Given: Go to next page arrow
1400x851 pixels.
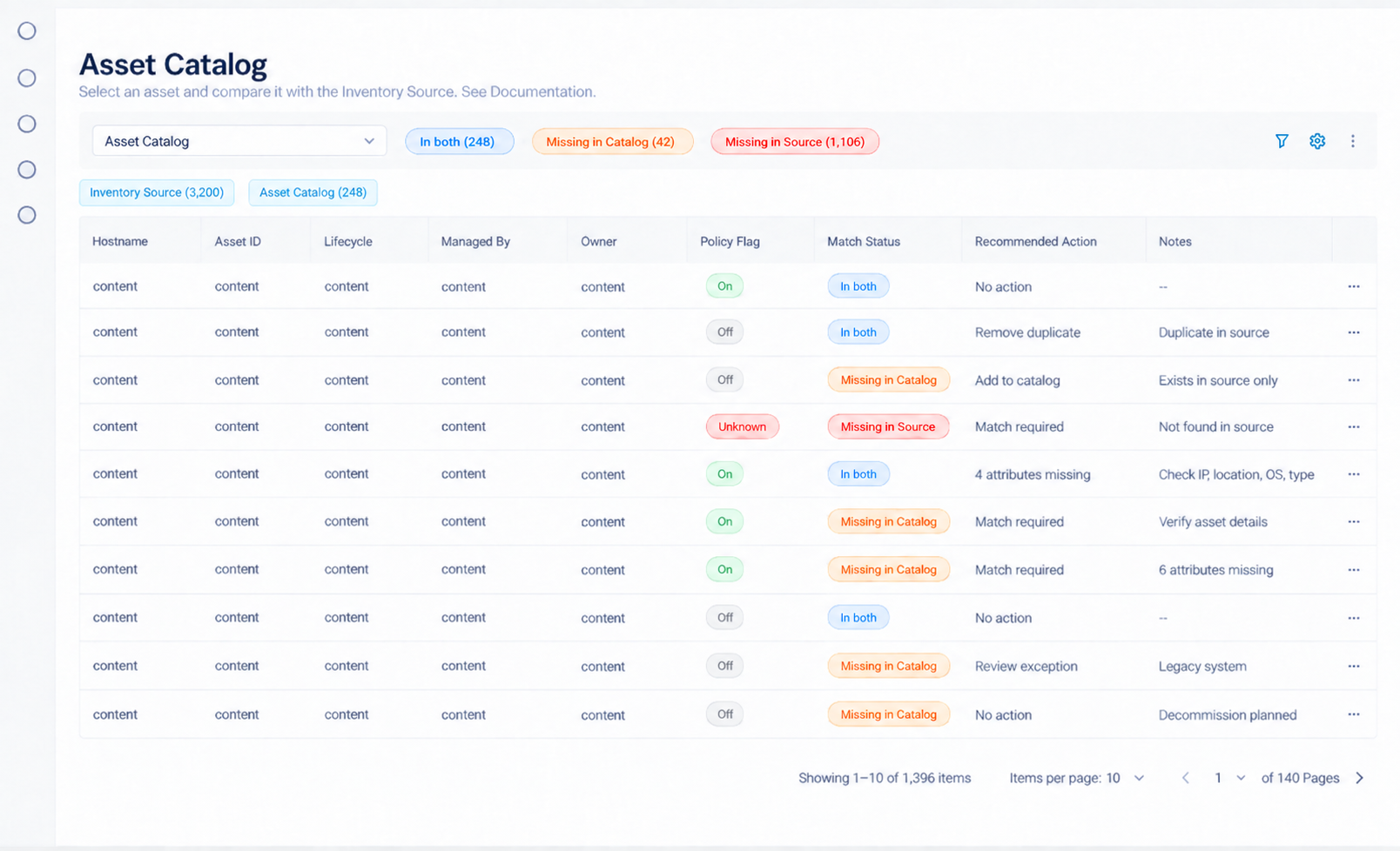Looking at the screenshot, I should tap(1360, 778).
